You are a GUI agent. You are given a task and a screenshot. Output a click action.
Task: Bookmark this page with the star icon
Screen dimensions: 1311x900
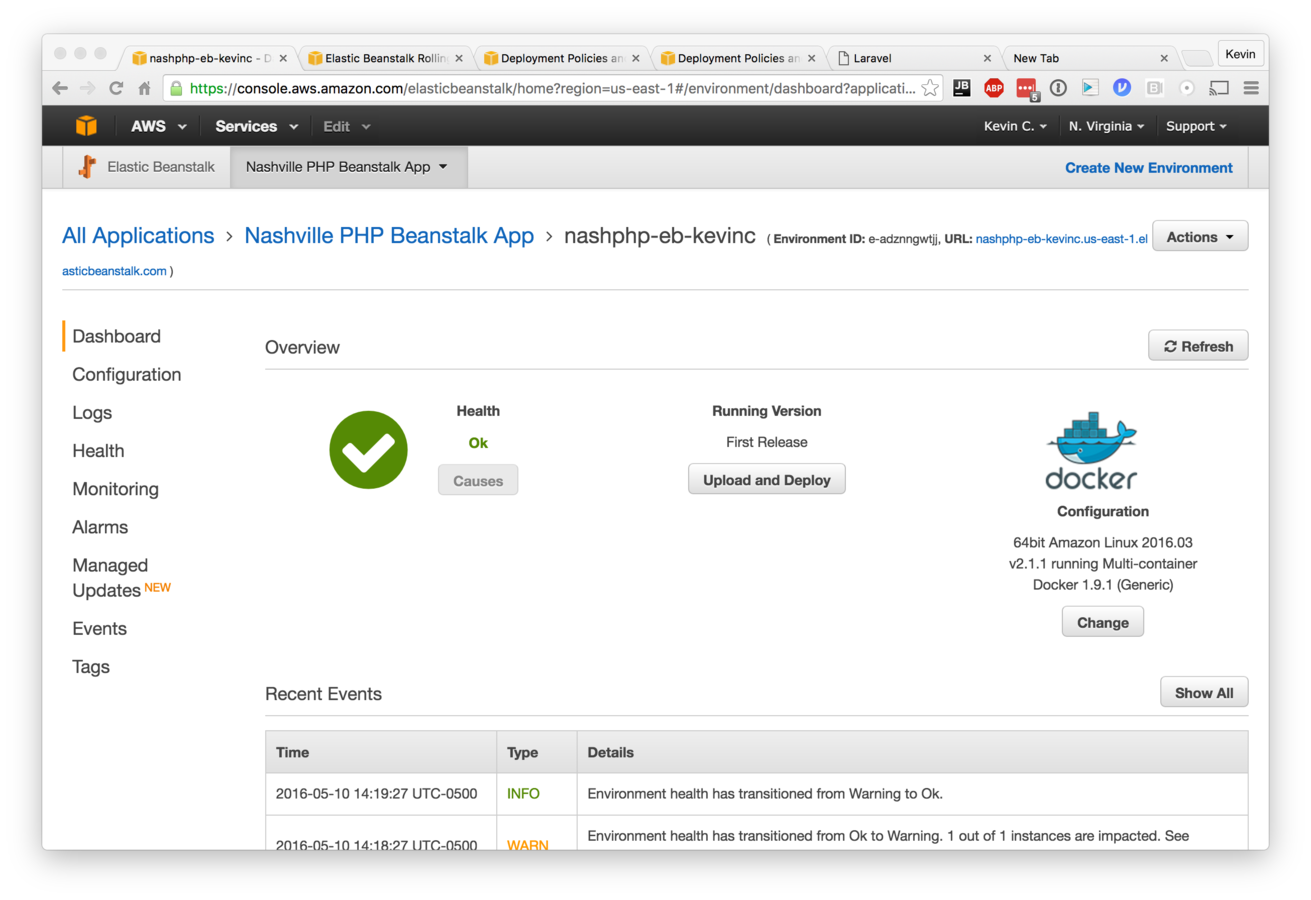[x=930, y=88]
